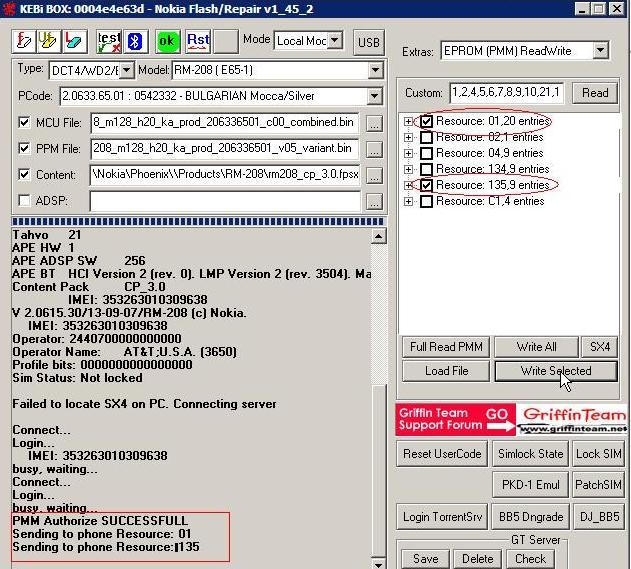Toggle the MCU File checkbox

pos(24,122)
